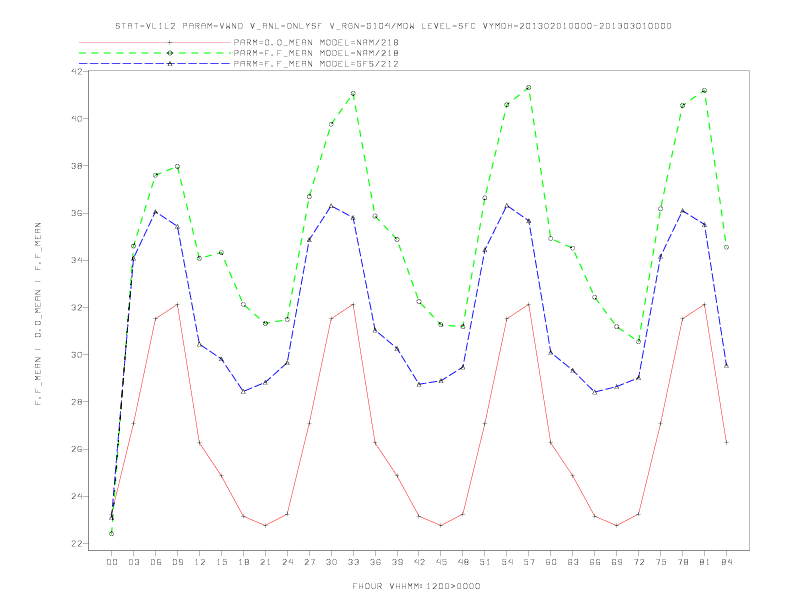The image size is (792, 612).
Task: Click x-axis tick label 39
Action: click(x=397, y=562)
